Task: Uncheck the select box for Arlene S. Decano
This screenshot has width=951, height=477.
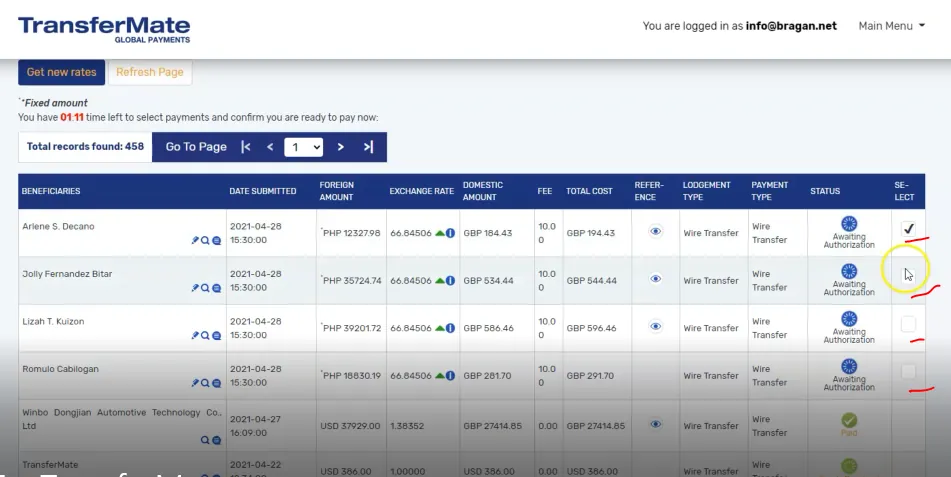Action: (908, 229)
